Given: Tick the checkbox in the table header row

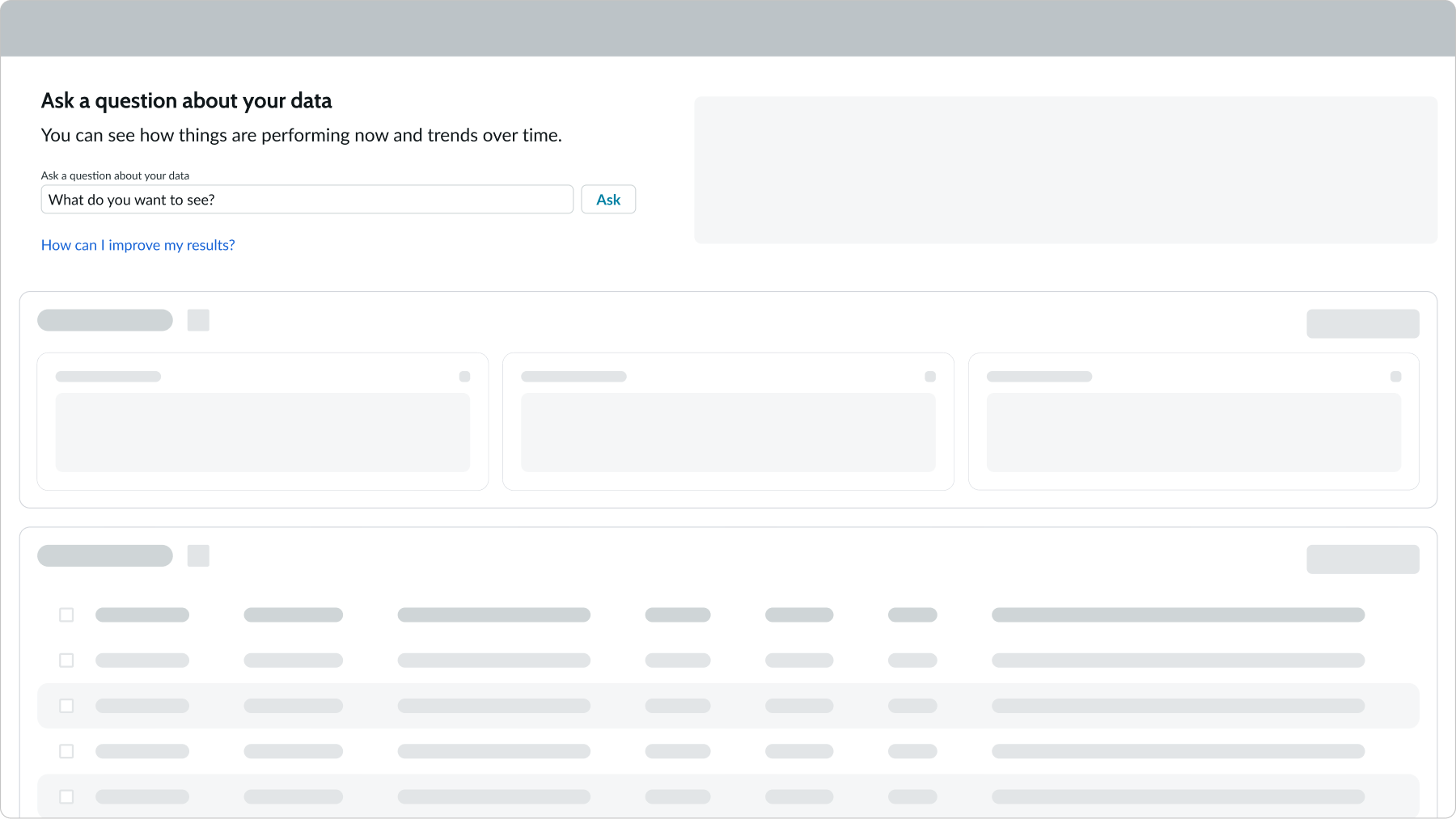Looking at the screenshot, I should [66, 615].
